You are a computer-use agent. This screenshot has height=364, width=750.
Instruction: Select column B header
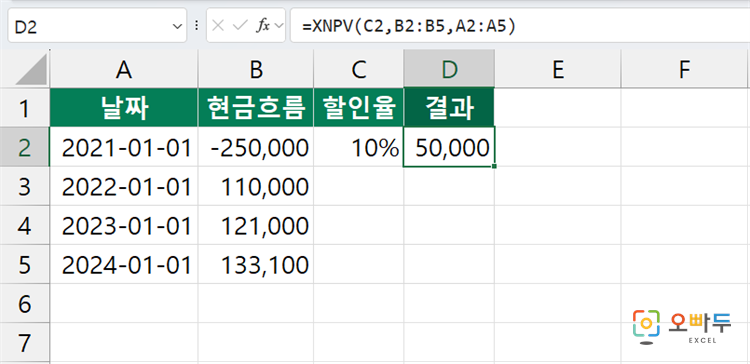256,70
